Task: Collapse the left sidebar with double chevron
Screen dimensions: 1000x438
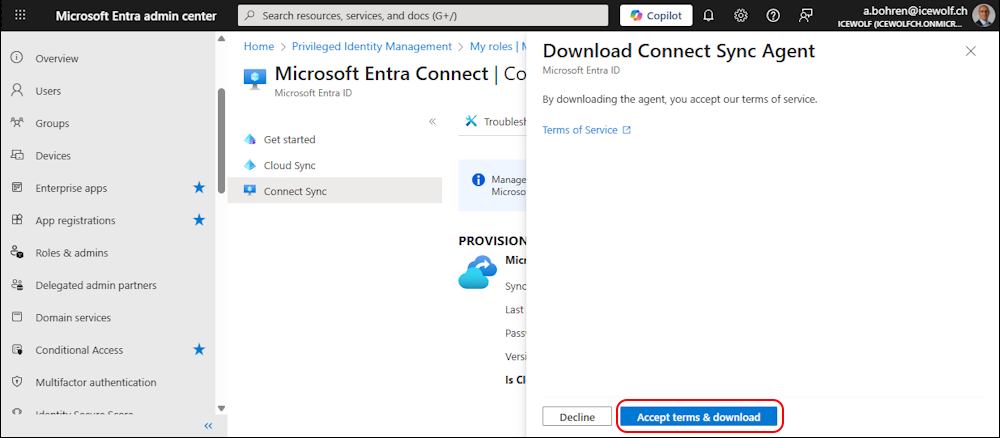Action: point(208,426)
